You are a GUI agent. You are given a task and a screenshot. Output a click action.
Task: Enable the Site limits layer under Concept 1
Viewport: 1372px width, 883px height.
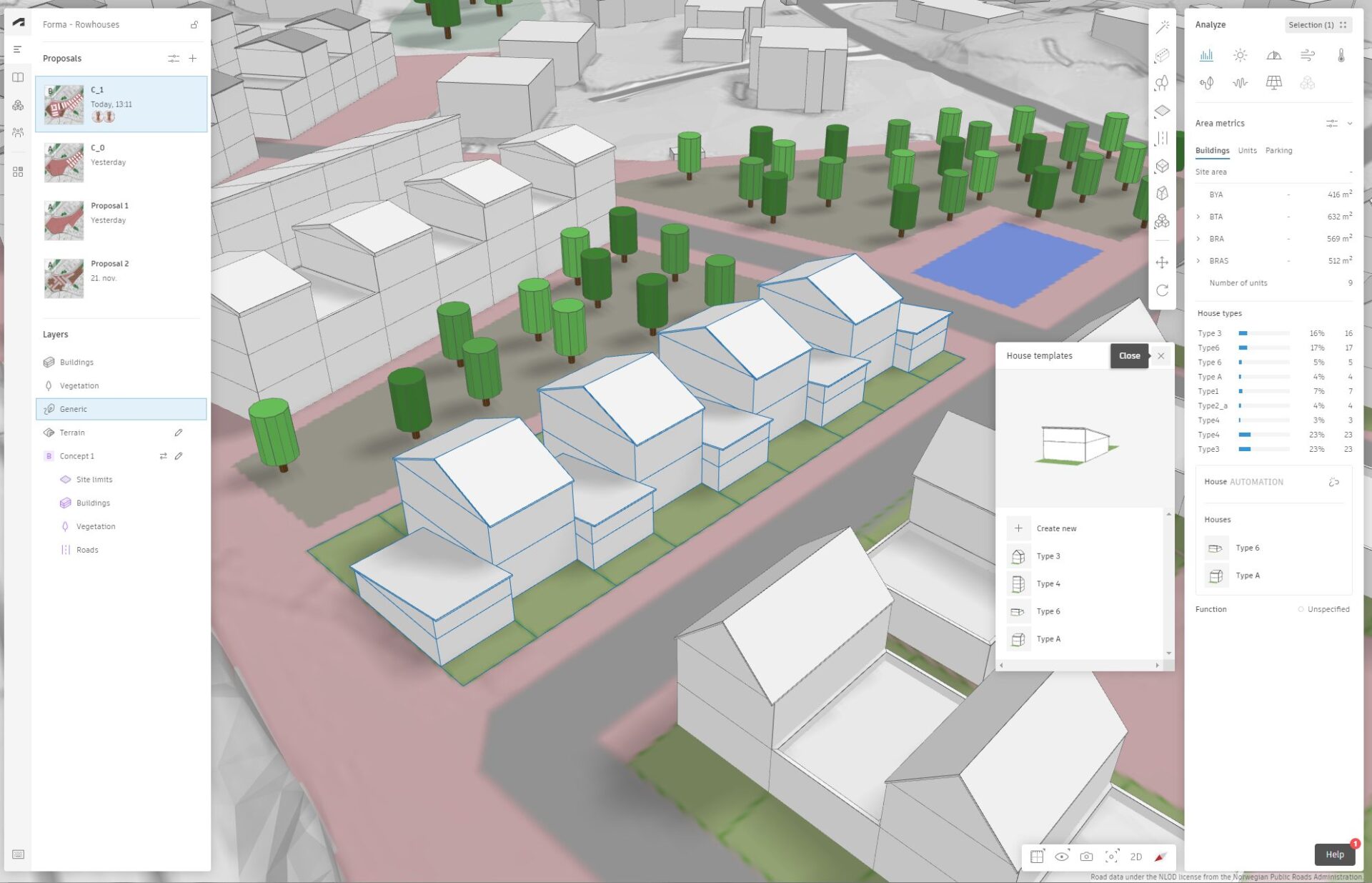(94, 479)
